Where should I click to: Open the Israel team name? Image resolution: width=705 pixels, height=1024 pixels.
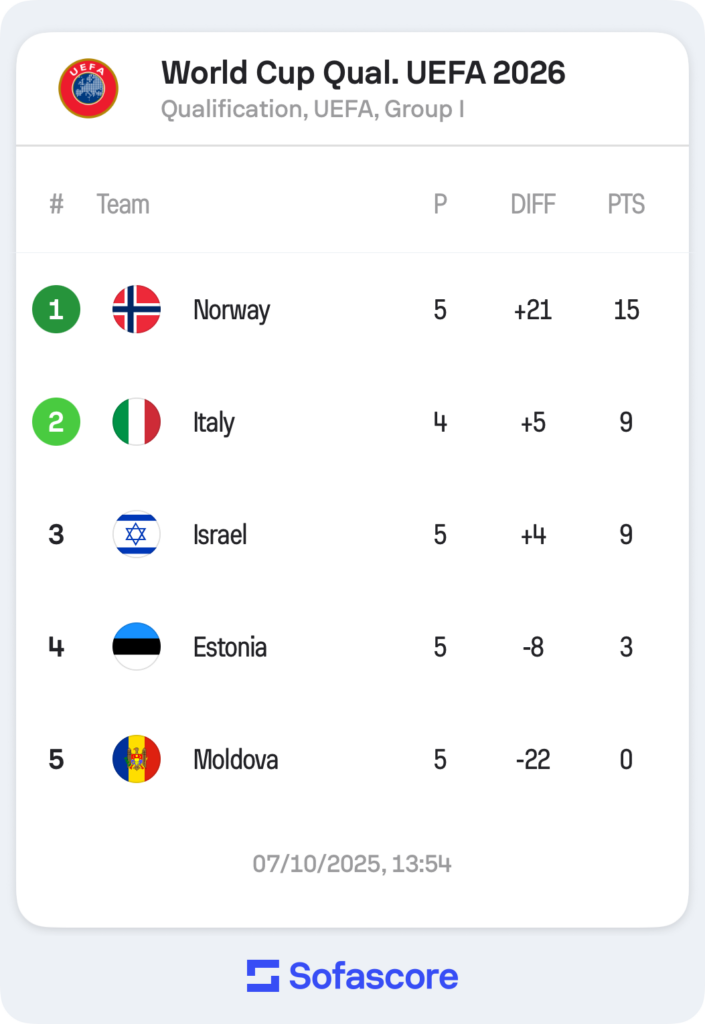219,534
